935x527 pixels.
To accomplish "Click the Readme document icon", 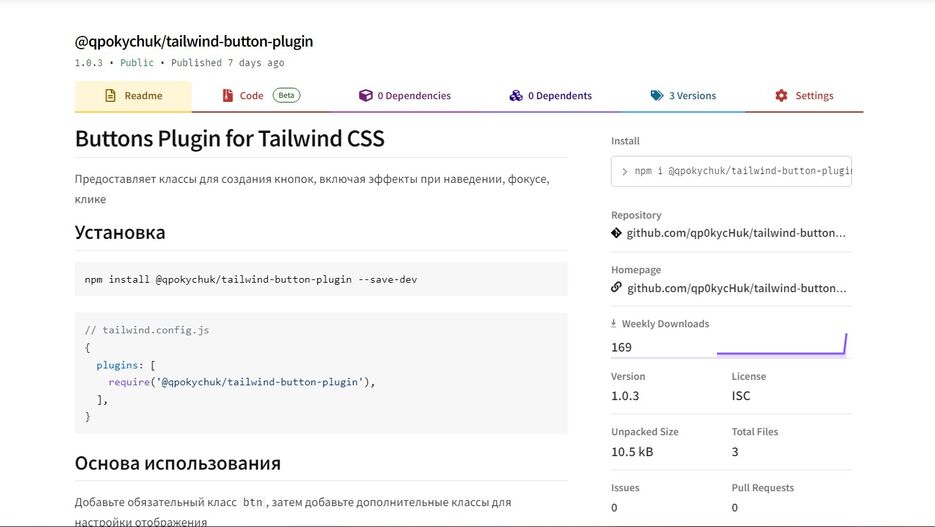I will tap(110, 95).
